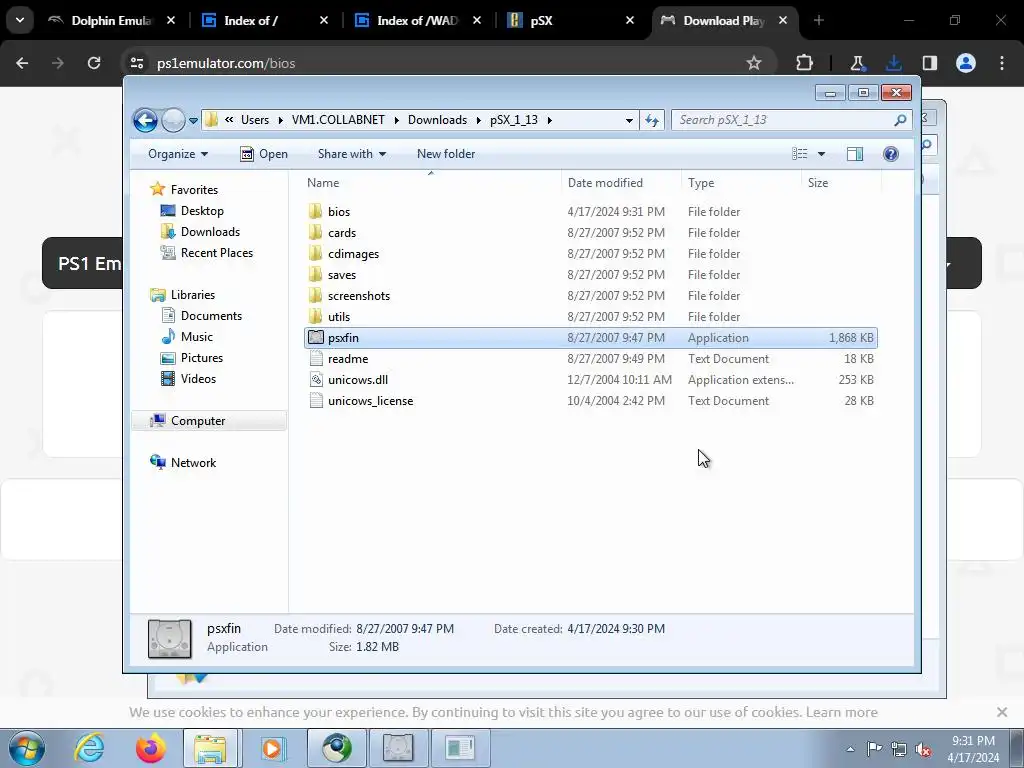Select Network in navigation pane
1024x768 pixels.
pyautogui.click(x=193, y=462)
